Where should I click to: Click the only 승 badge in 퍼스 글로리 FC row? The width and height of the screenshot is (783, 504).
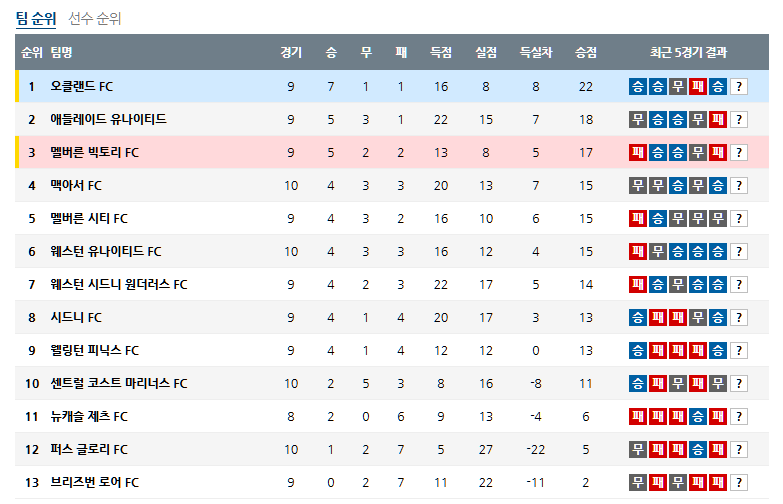point(698,450)
